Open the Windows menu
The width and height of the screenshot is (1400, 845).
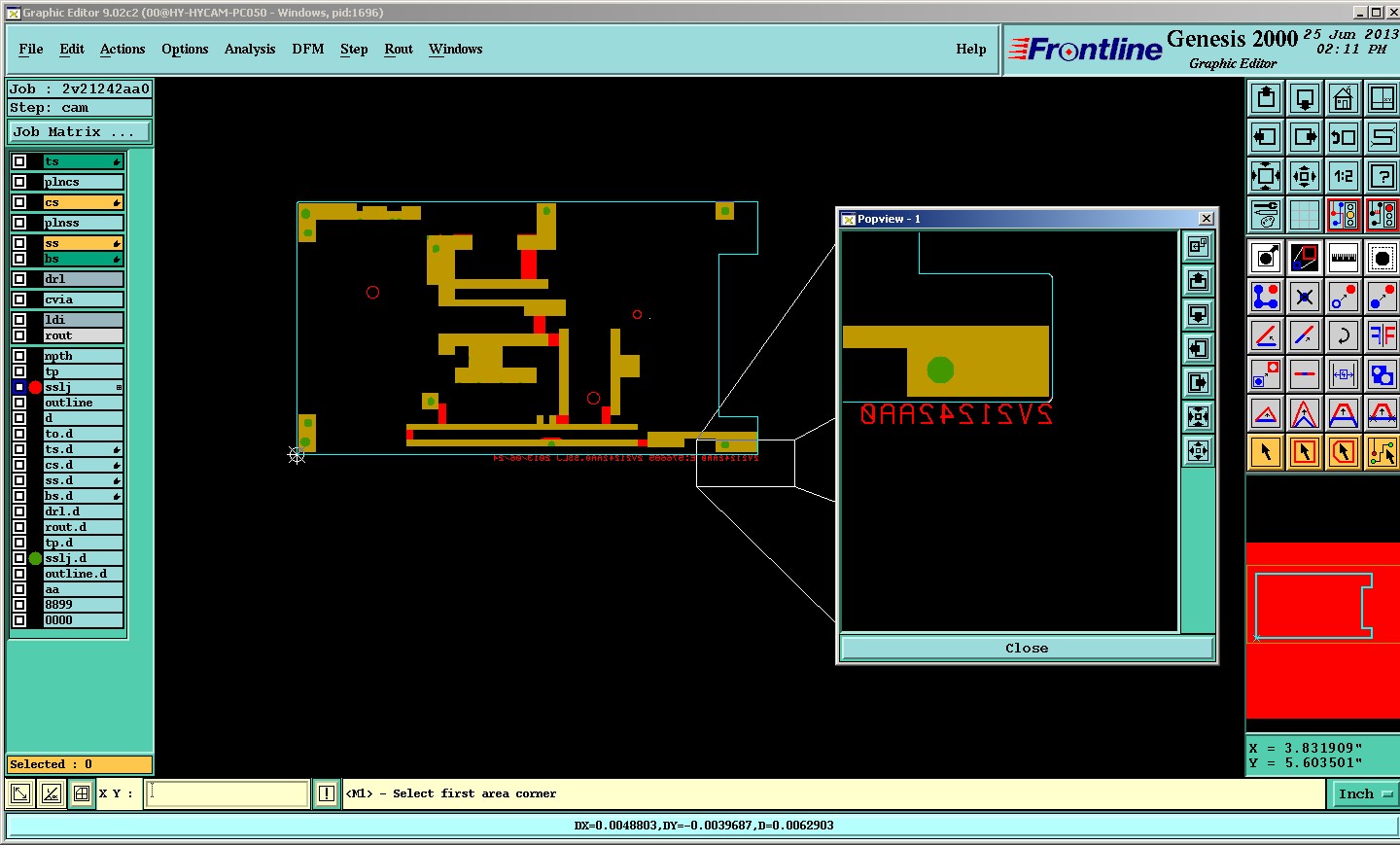coord(455,49)
